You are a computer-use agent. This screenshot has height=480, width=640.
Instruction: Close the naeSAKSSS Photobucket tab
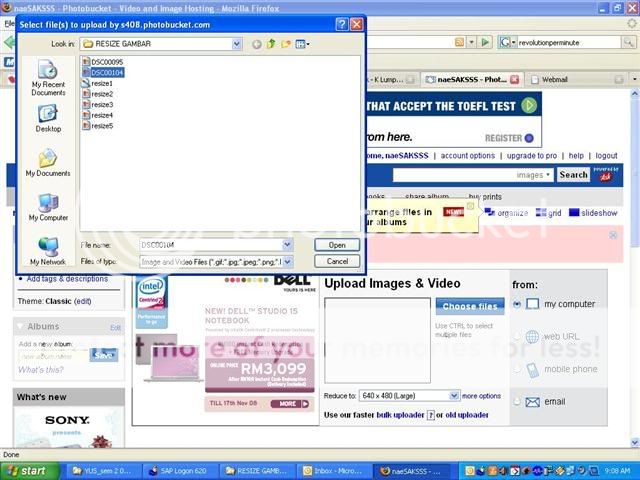[x=515, y=80]
